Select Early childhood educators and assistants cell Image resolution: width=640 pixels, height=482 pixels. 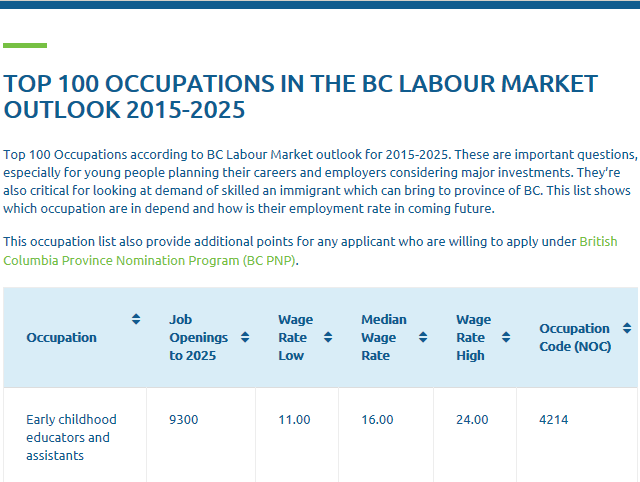coord(75,435)
